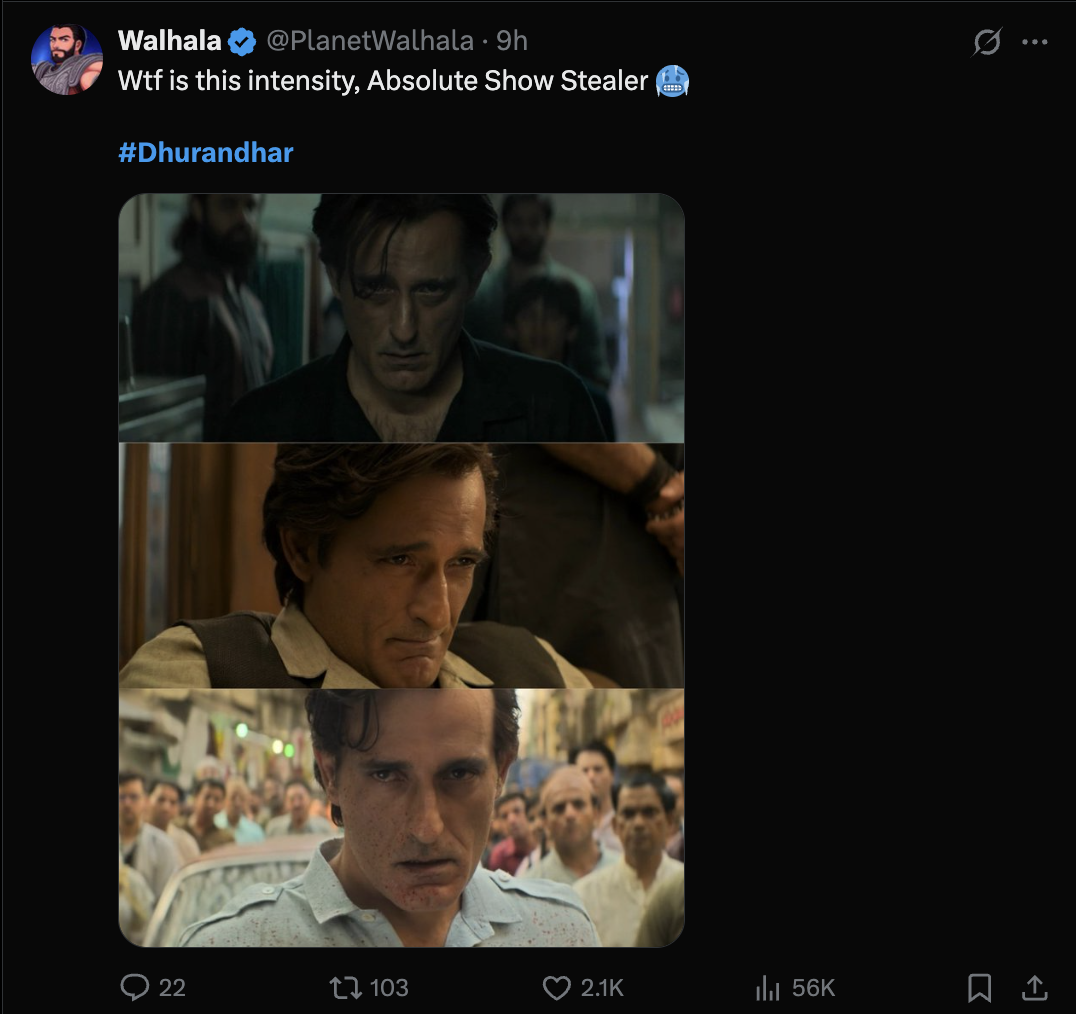The width and height of the screenshot is (1076, 1014).
Task: Click the @PlanetWalhala handle
Action: (369, 41)
